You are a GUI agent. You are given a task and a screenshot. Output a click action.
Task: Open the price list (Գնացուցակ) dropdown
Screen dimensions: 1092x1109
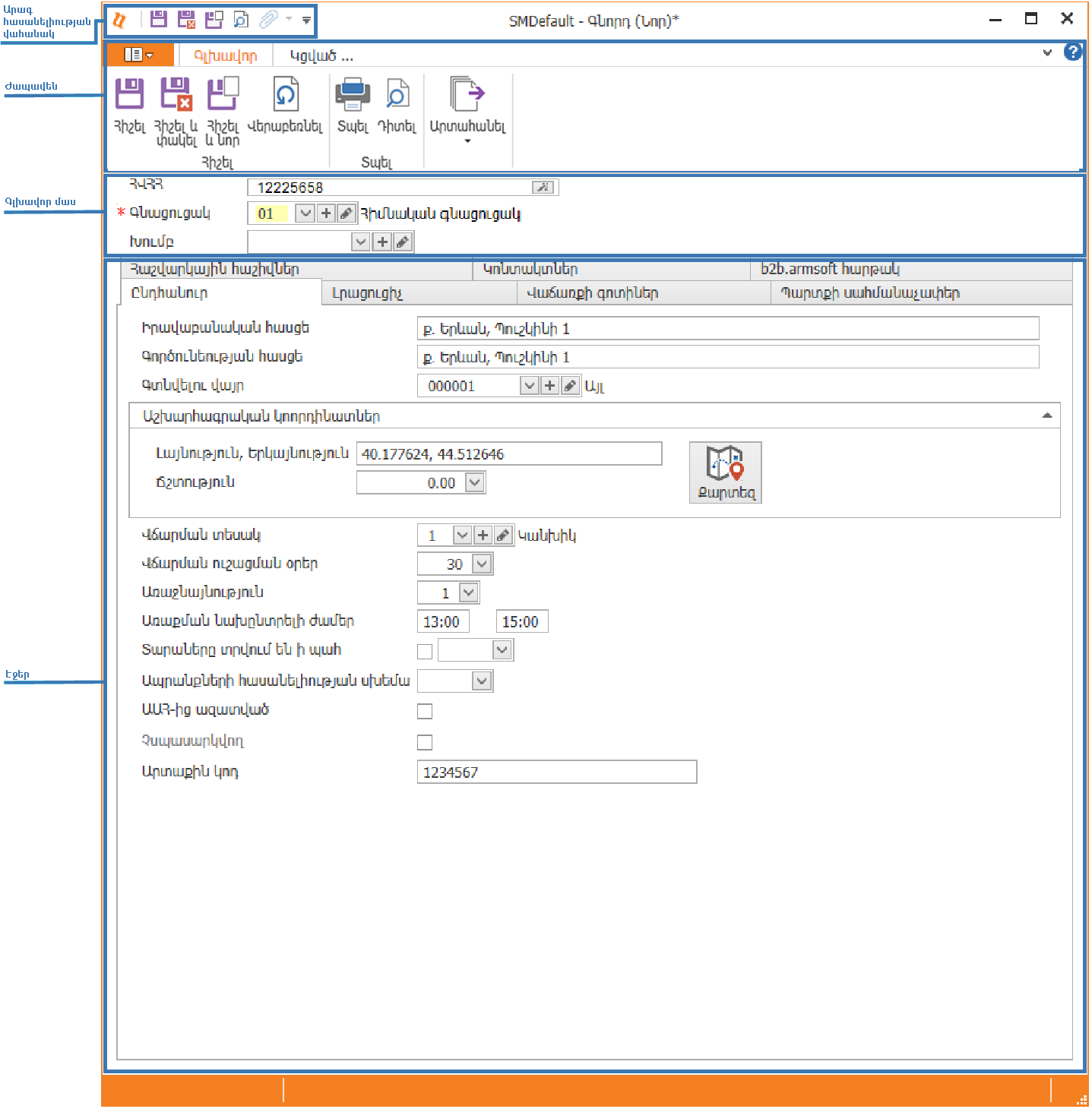(305, 213)
